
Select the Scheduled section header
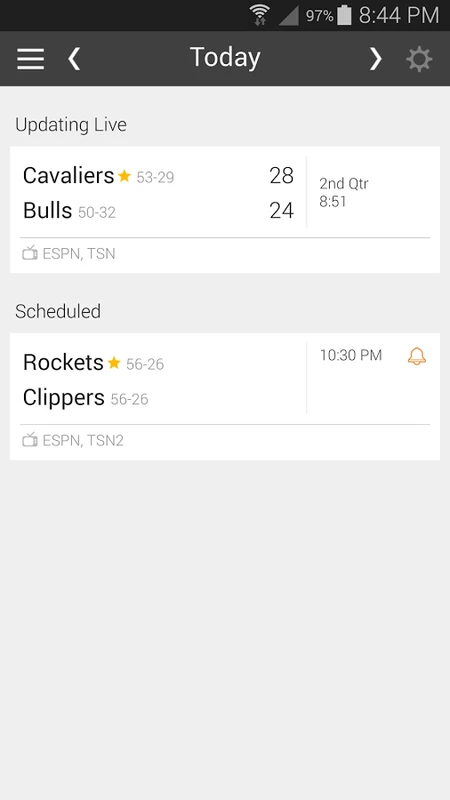click(58, 311)
